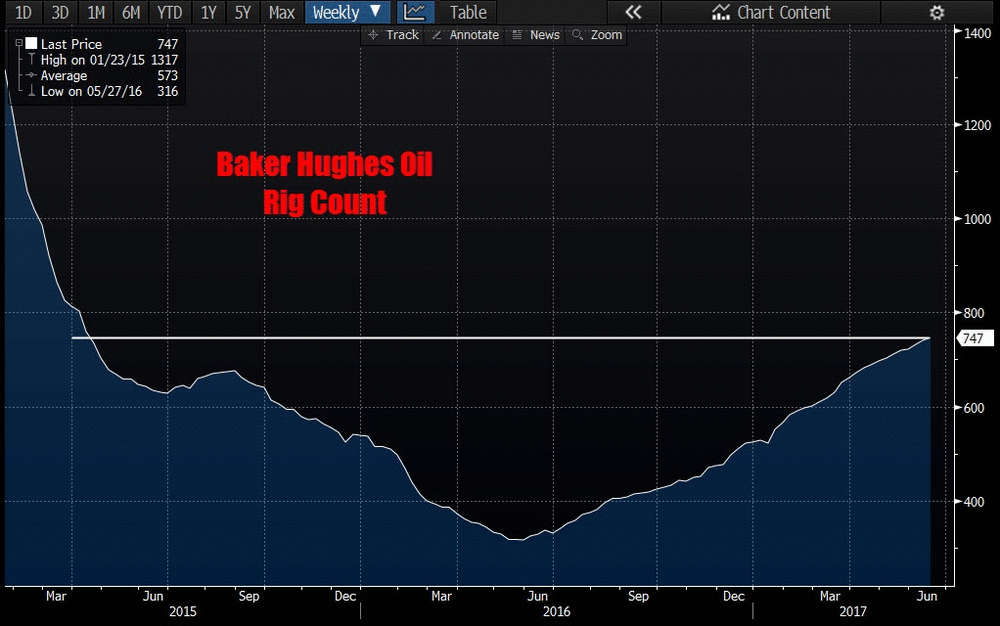Viewport: 1000px width, 626px height.
Task: Open Chart Content panel
Action: coord(771,12)
